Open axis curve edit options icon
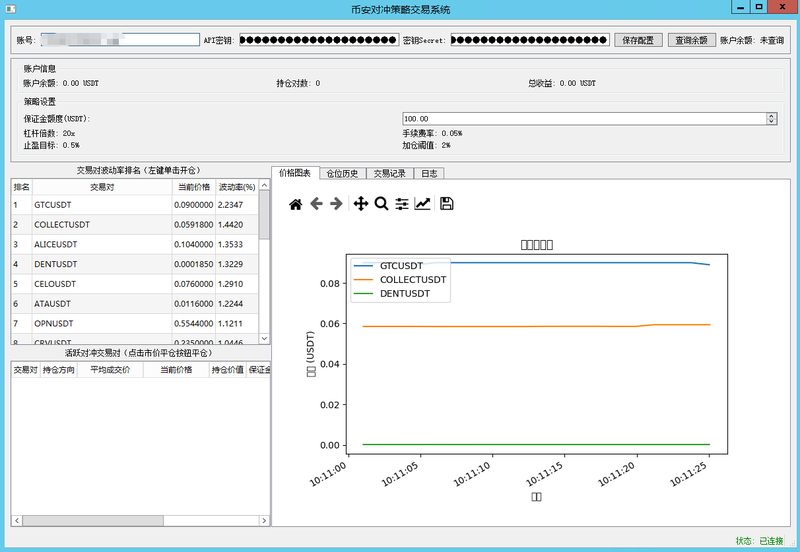Viewport: 800px width, 552px height. click(x=423, y=204)
